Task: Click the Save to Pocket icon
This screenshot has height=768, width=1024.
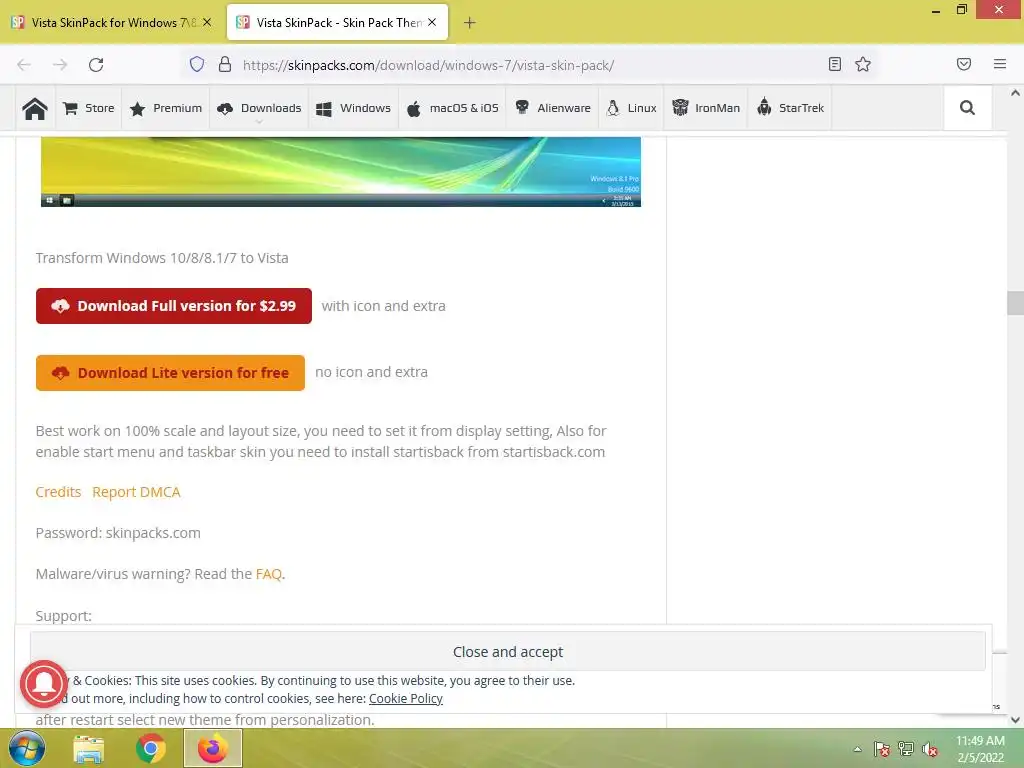Action: click(964, 64)
